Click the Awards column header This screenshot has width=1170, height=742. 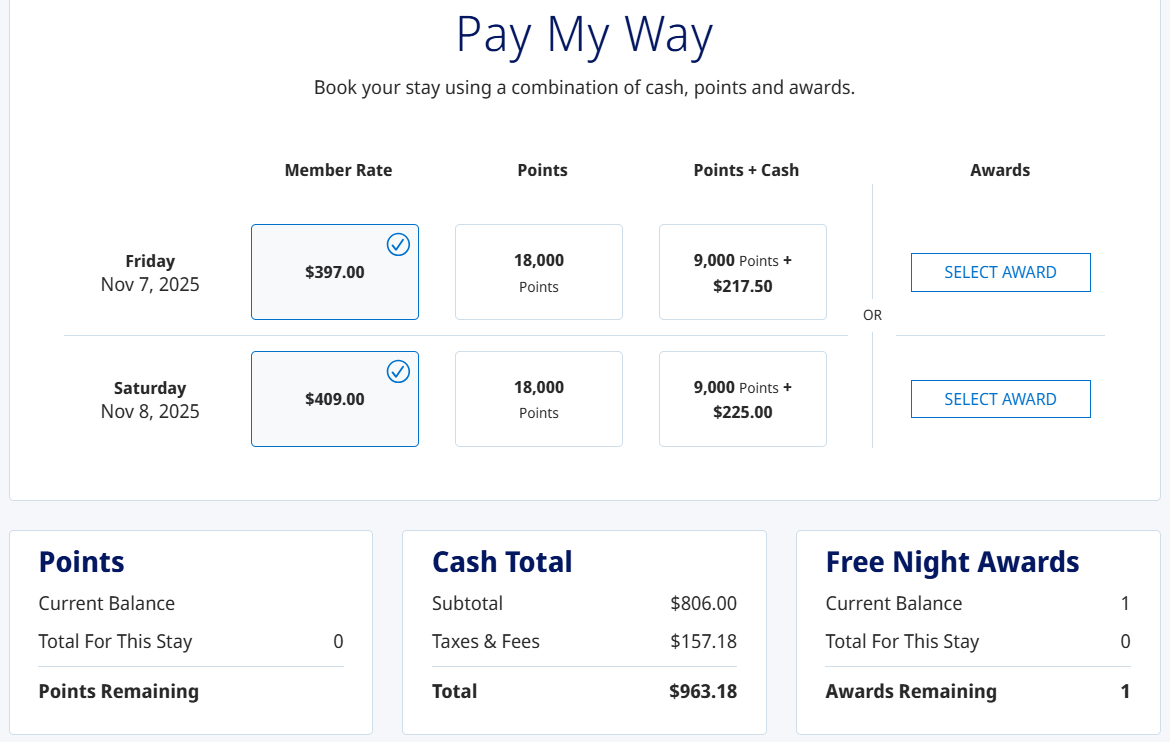click(x=1000, y=170)
